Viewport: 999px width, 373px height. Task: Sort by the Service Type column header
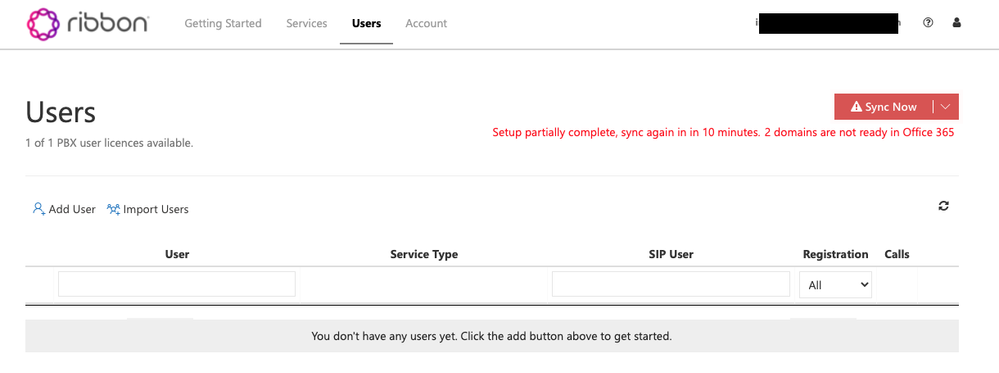click(424, 254)
